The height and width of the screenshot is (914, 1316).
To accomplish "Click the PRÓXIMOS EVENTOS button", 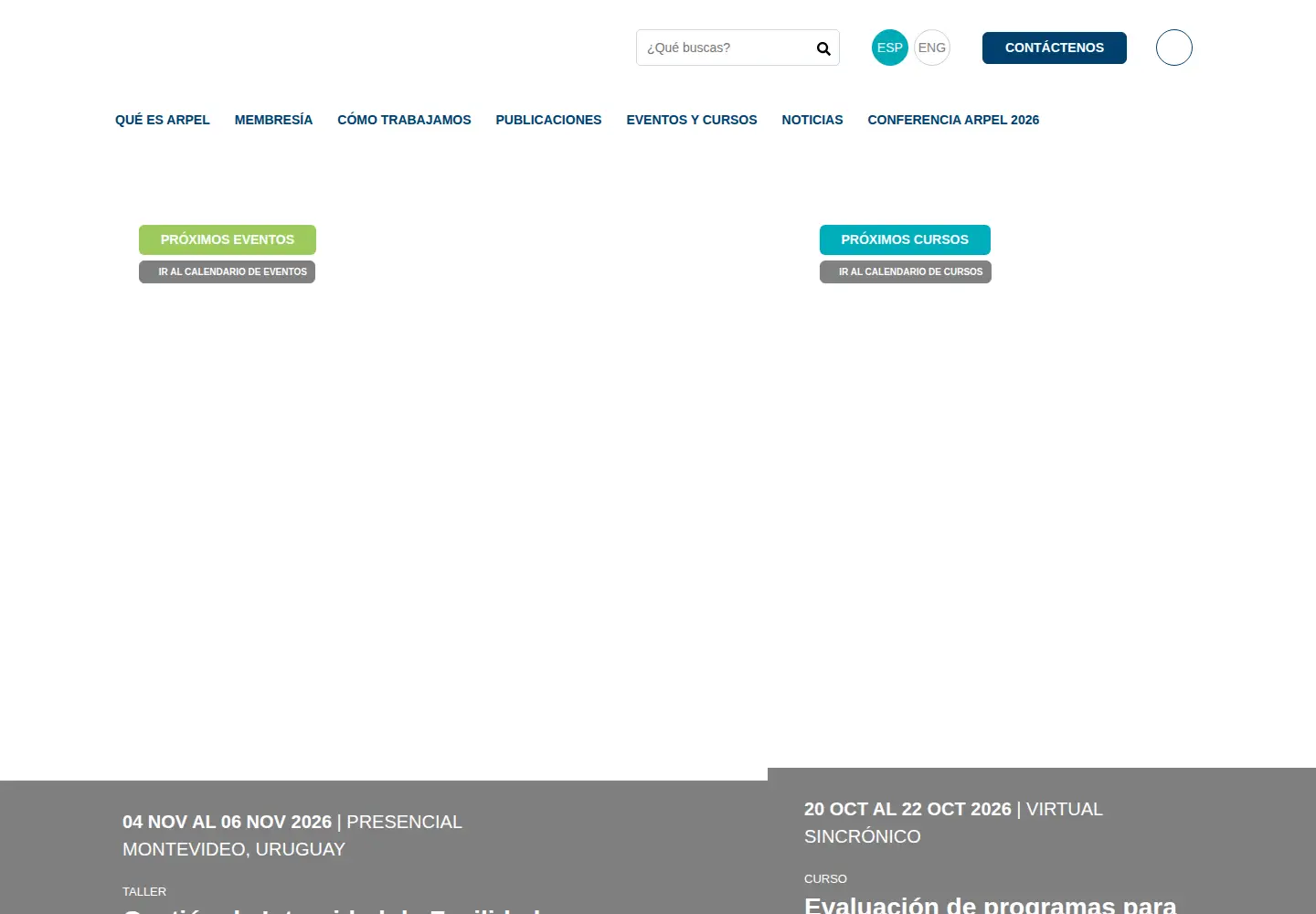I will tap(228, 239).
